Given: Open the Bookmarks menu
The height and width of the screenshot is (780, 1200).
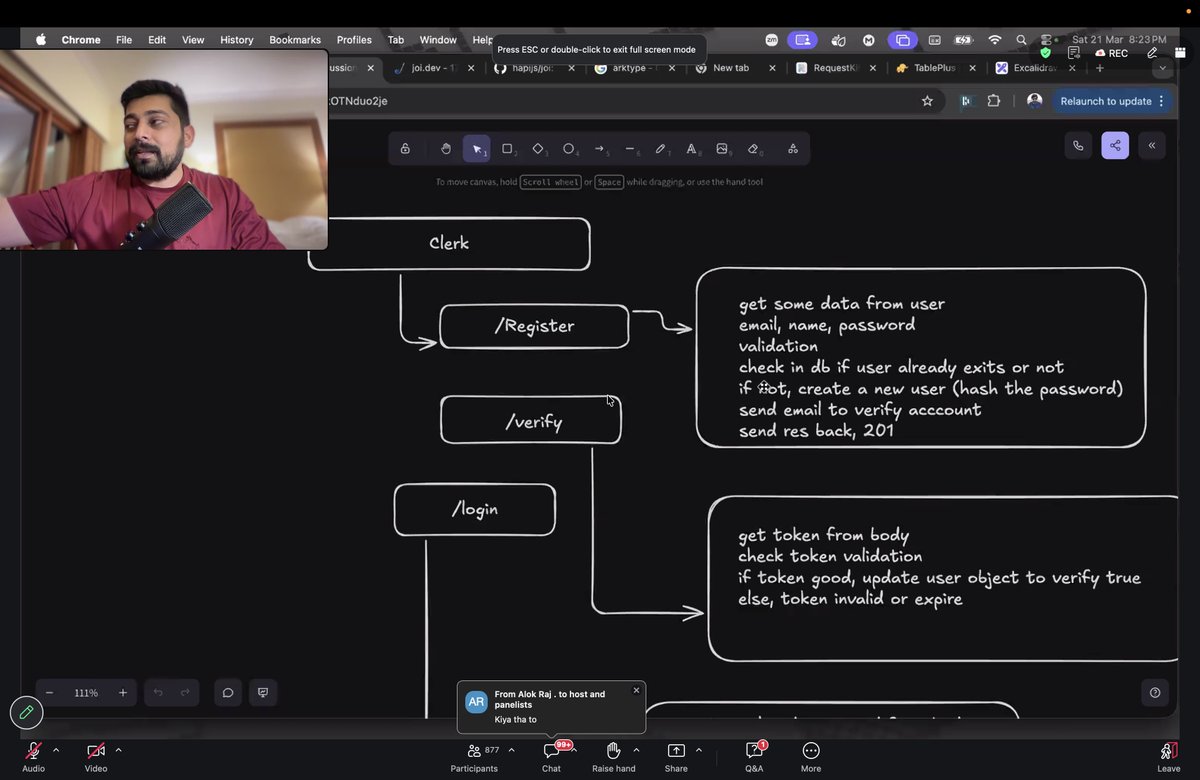Looking at the screenshot, I should tap(294, 40).
